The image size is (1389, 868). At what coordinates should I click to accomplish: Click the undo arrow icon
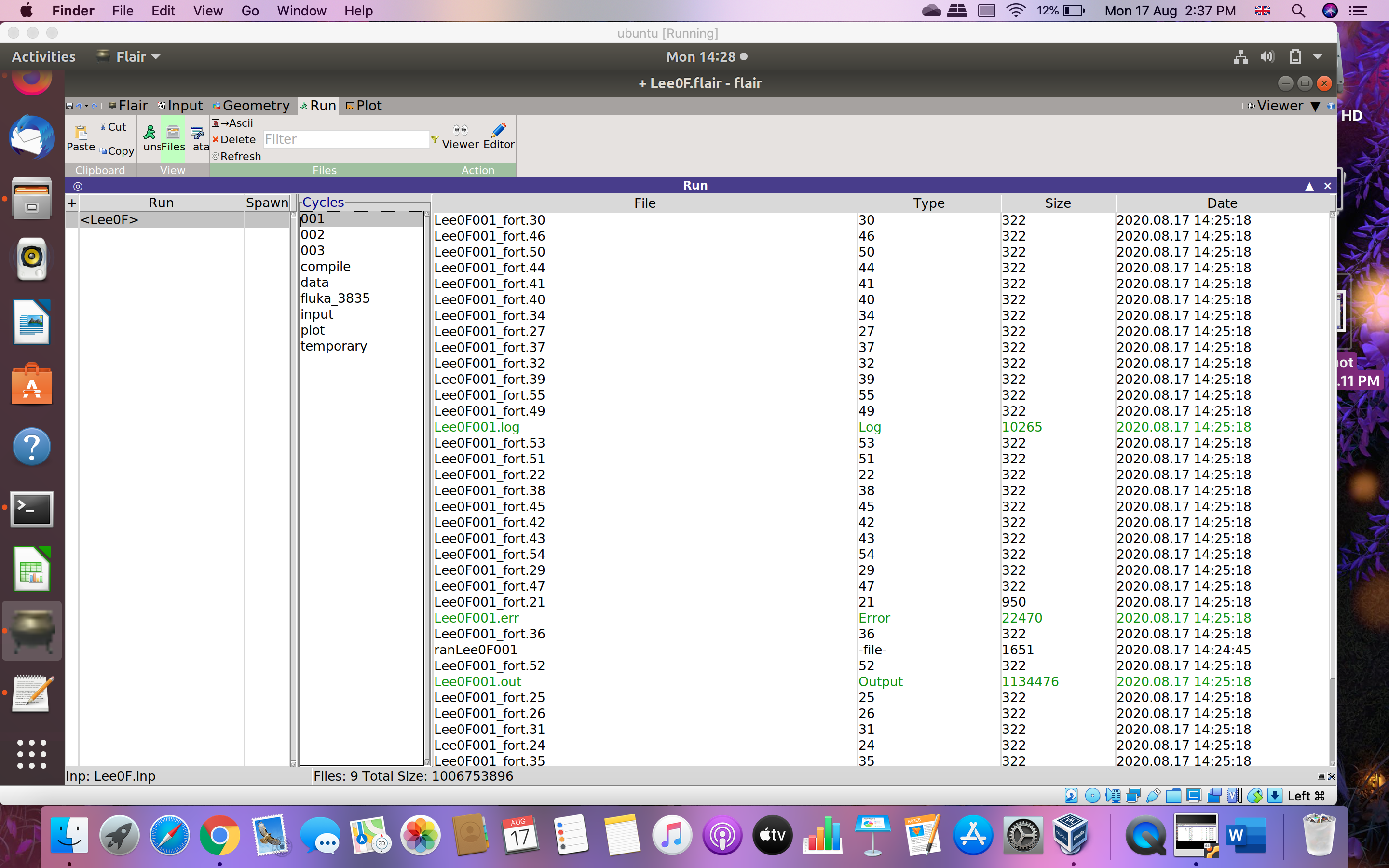79,106
